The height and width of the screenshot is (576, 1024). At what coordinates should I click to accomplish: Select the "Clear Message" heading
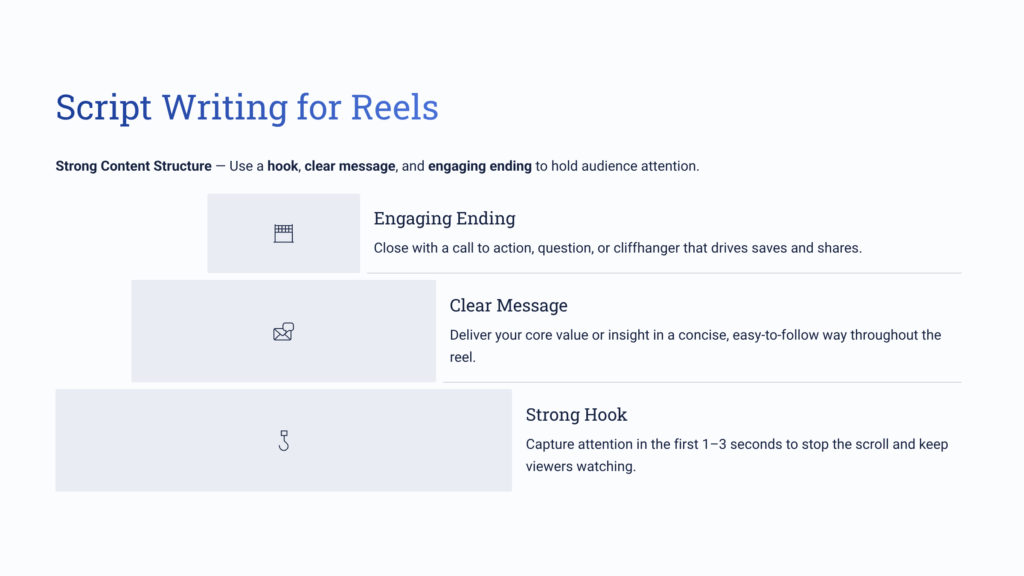(508, 306)
